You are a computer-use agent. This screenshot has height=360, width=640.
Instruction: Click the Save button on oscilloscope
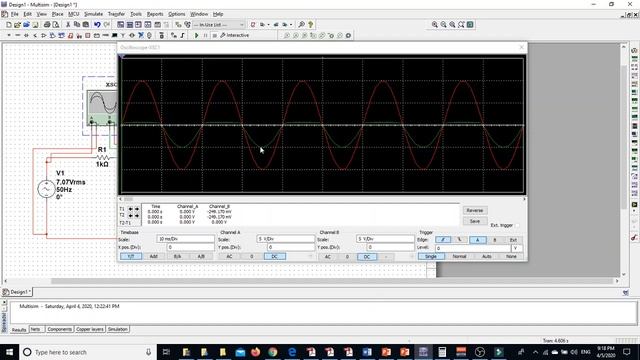475,221
